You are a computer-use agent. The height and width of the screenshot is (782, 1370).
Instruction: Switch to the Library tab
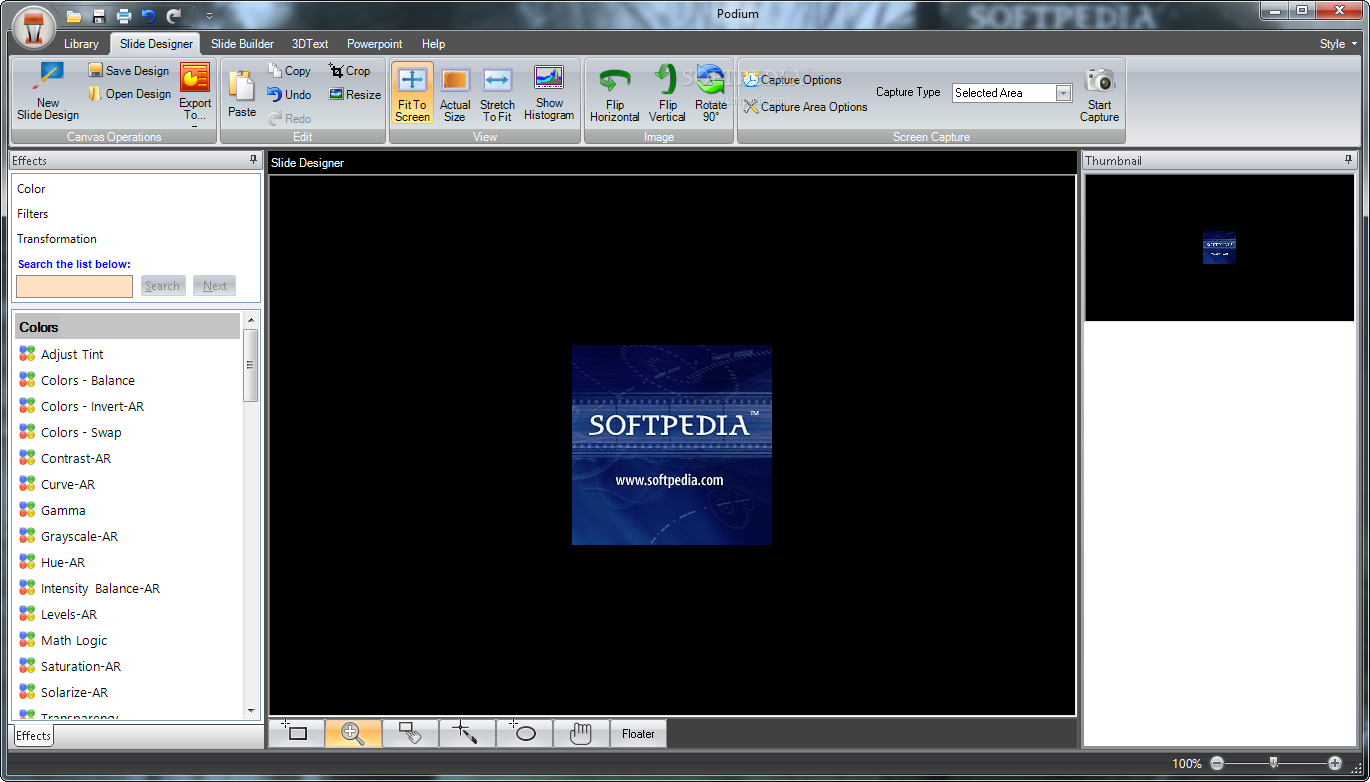pos(81,44)
